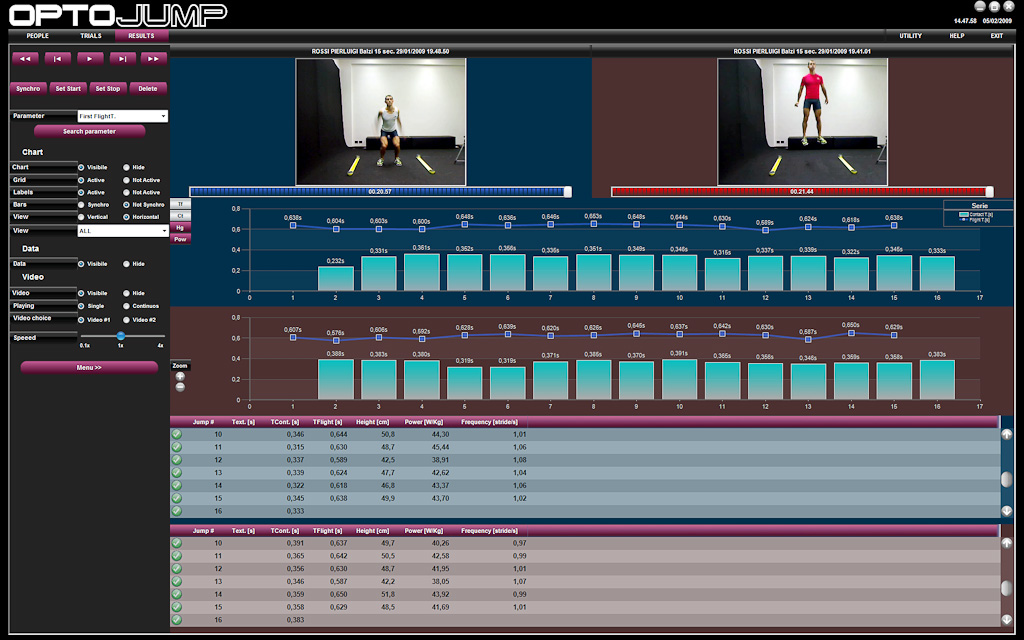Click green check for jump 15 in brown table
This screenshot has height=640, width=1024.
point(176,607)
